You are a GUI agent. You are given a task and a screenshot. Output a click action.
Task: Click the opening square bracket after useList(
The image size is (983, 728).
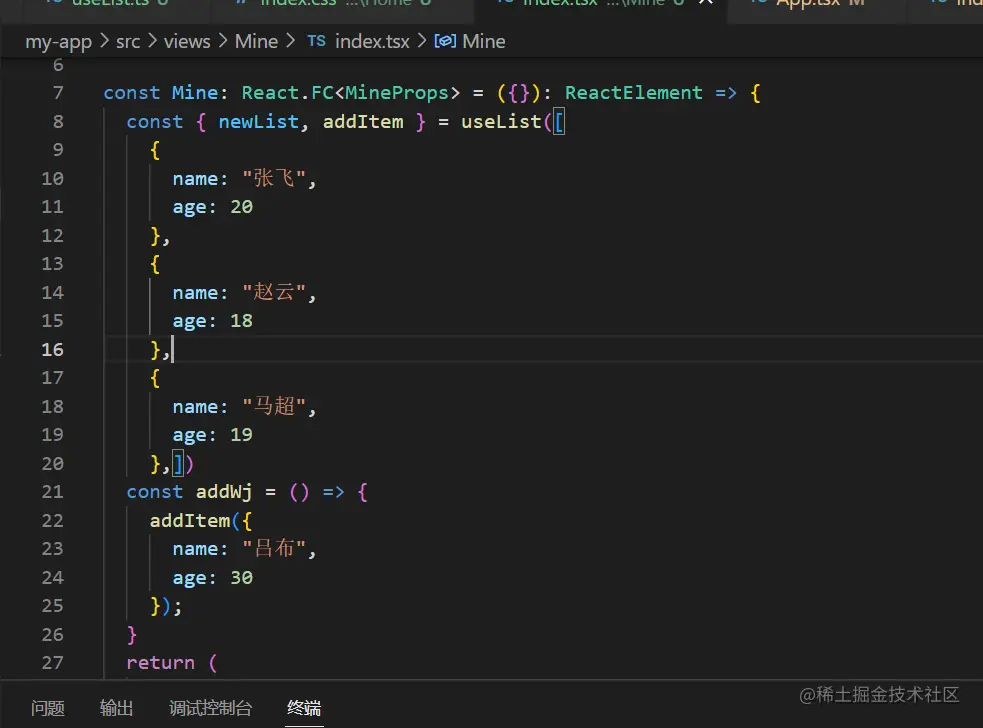(x=559, y=122)
